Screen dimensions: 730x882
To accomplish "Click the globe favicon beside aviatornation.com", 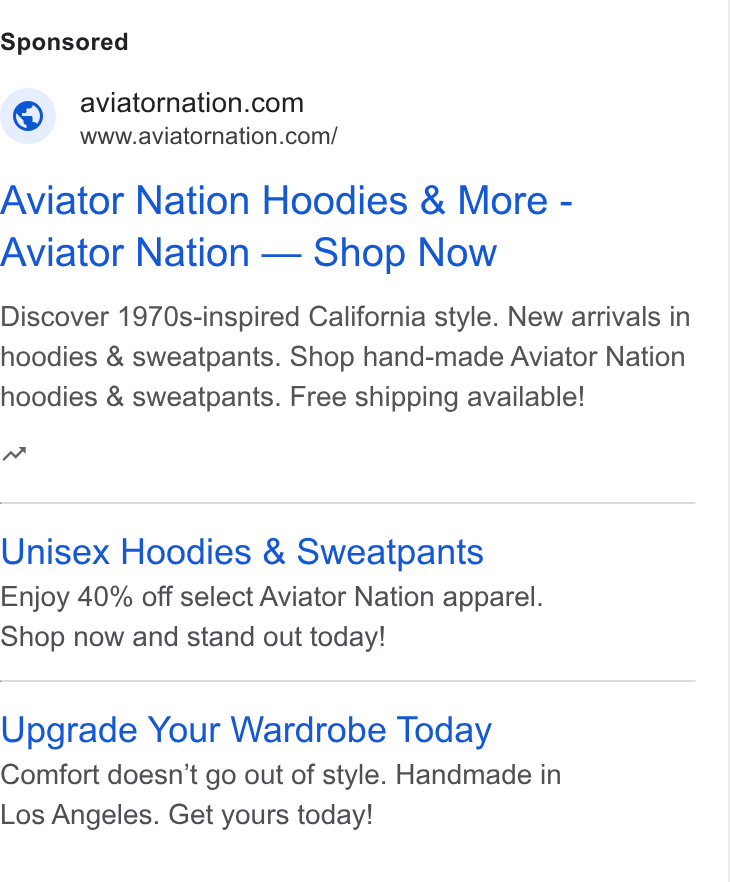I will pos(28,116).
